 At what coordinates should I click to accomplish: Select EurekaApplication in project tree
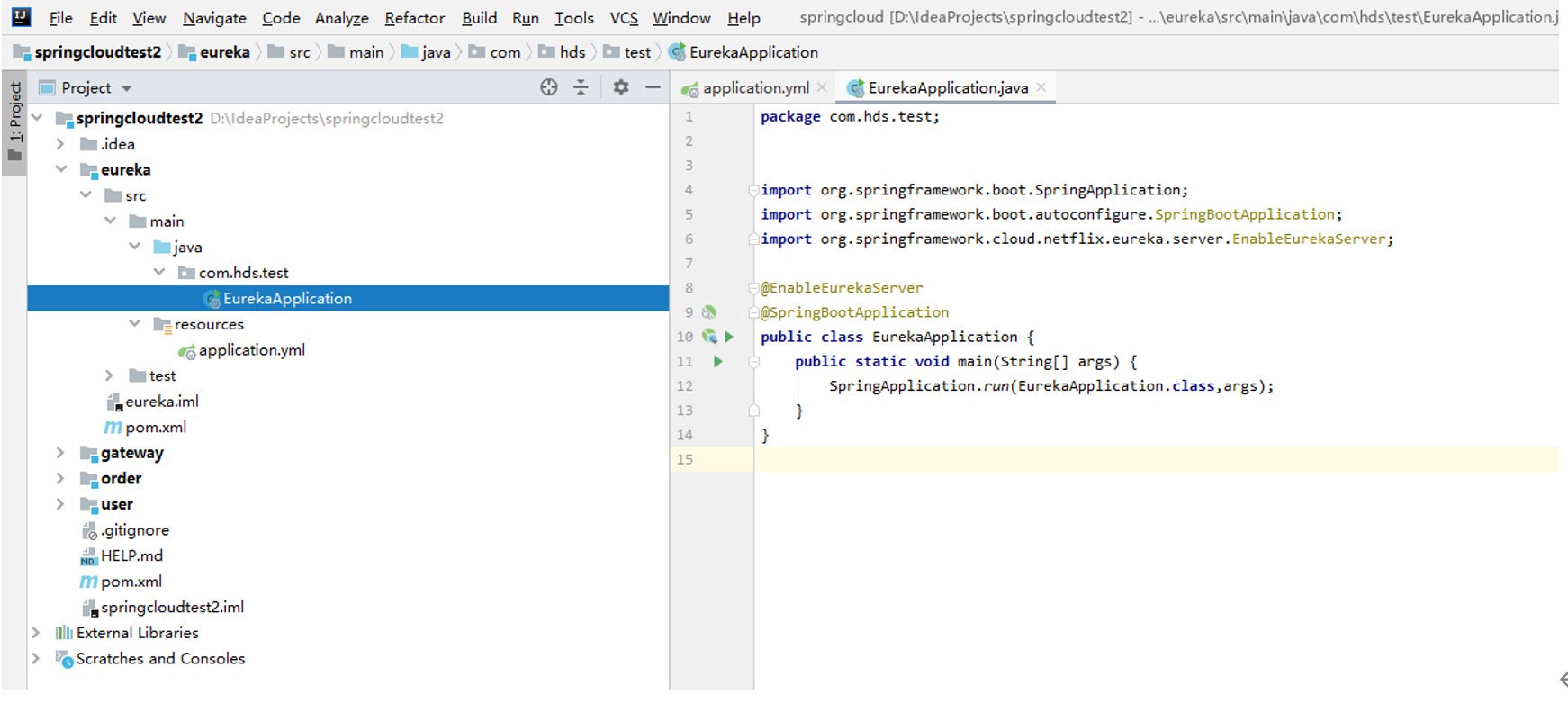[348, 299]
